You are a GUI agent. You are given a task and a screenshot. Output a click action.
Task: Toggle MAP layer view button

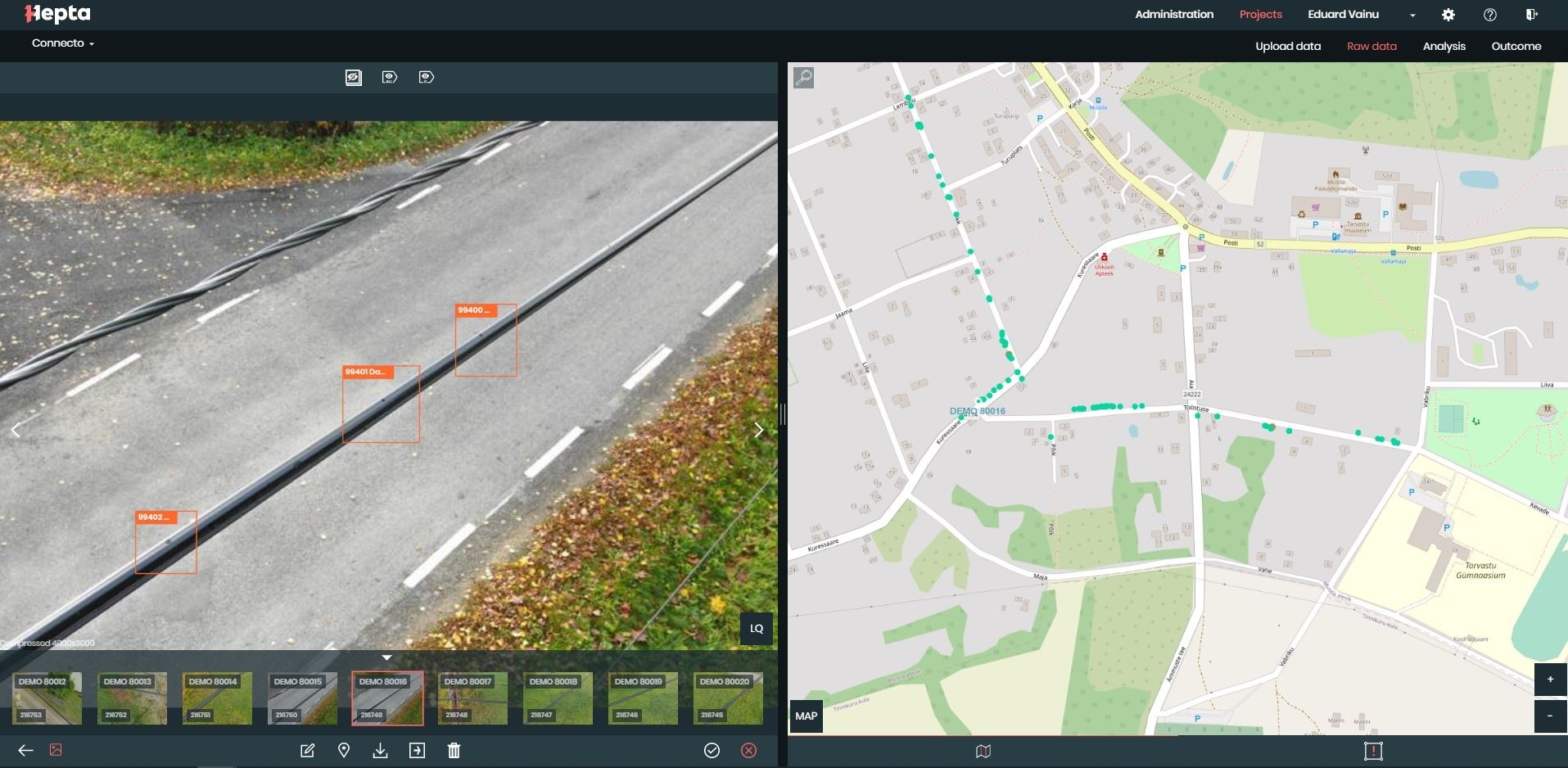(x=806, y=716)
